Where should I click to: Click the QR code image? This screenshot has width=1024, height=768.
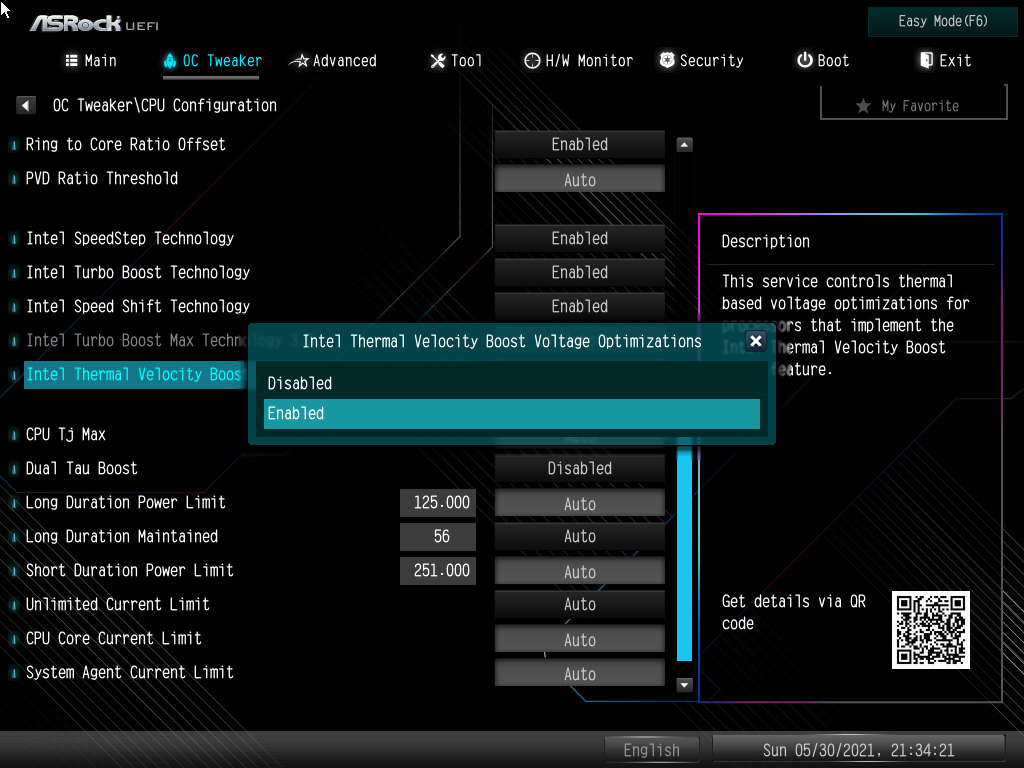tap(931, 630)
